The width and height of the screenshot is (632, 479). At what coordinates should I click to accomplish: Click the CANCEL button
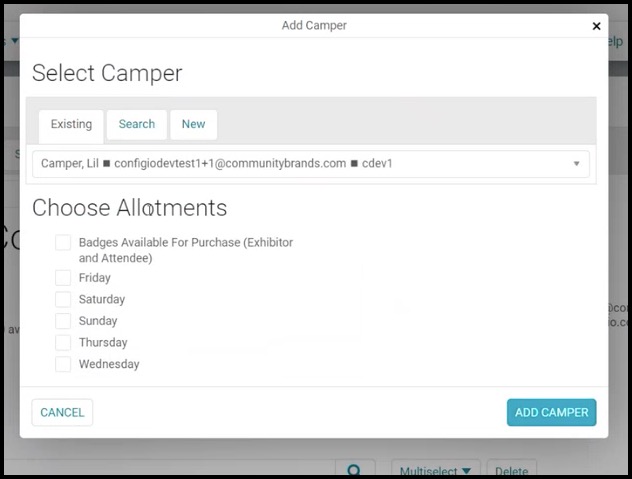[x=62, y=412]
